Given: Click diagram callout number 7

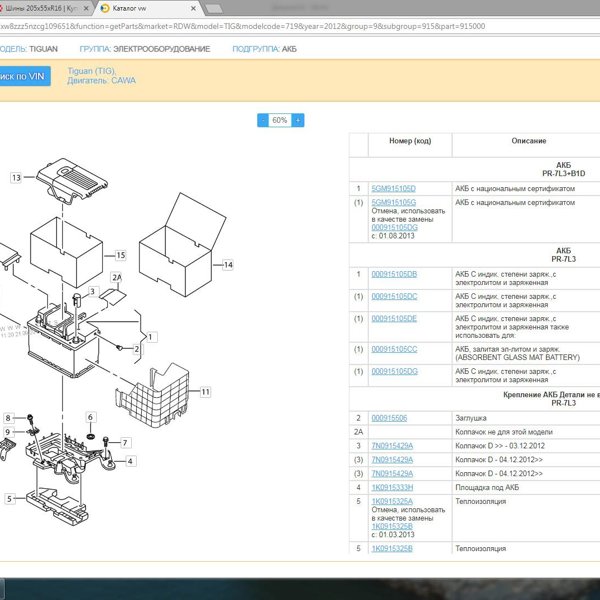Looking at the screenshot, I should (125, 443).
